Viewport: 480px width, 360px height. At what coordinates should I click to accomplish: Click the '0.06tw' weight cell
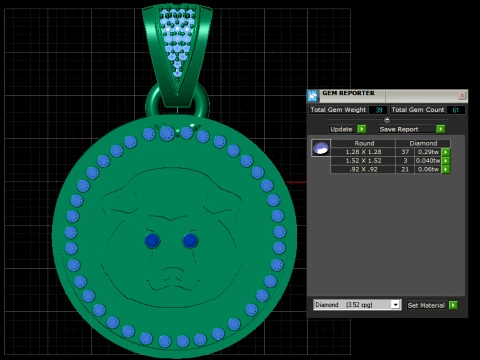pyautogui.click(x=428, y=169)
